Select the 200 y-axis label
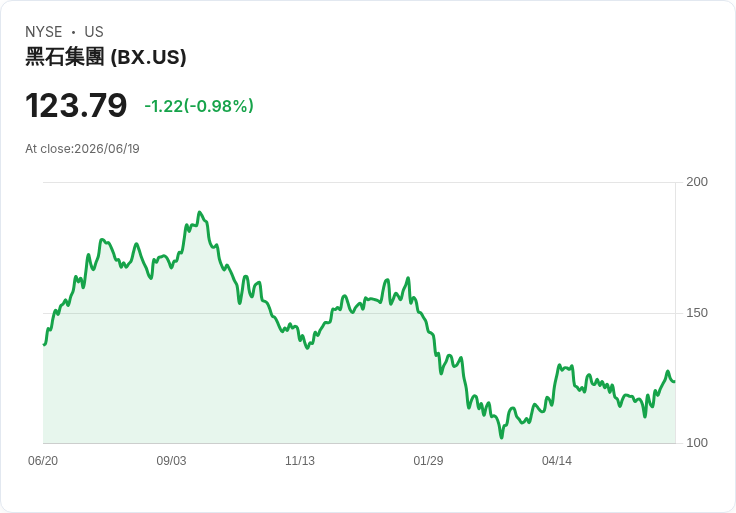 pyautogui.click(x=697, y=182)
